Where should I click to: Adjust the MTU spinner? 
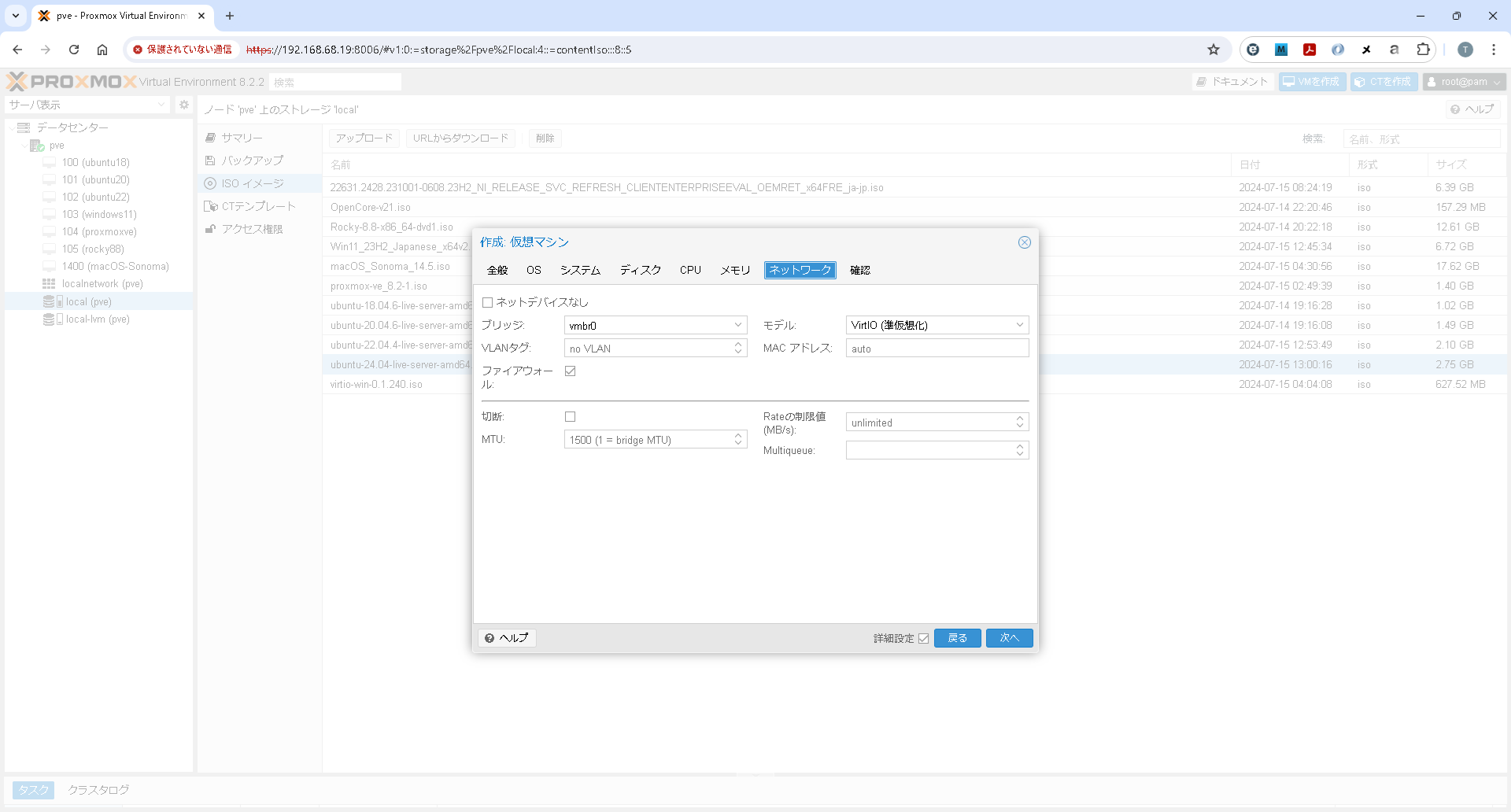(738, 439)
